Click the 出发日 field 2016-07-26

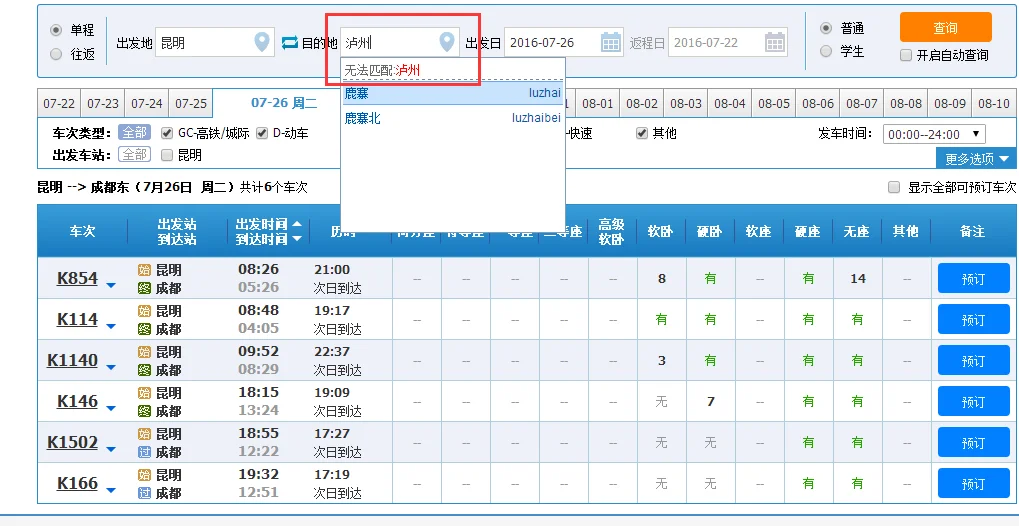click(563, 43)
